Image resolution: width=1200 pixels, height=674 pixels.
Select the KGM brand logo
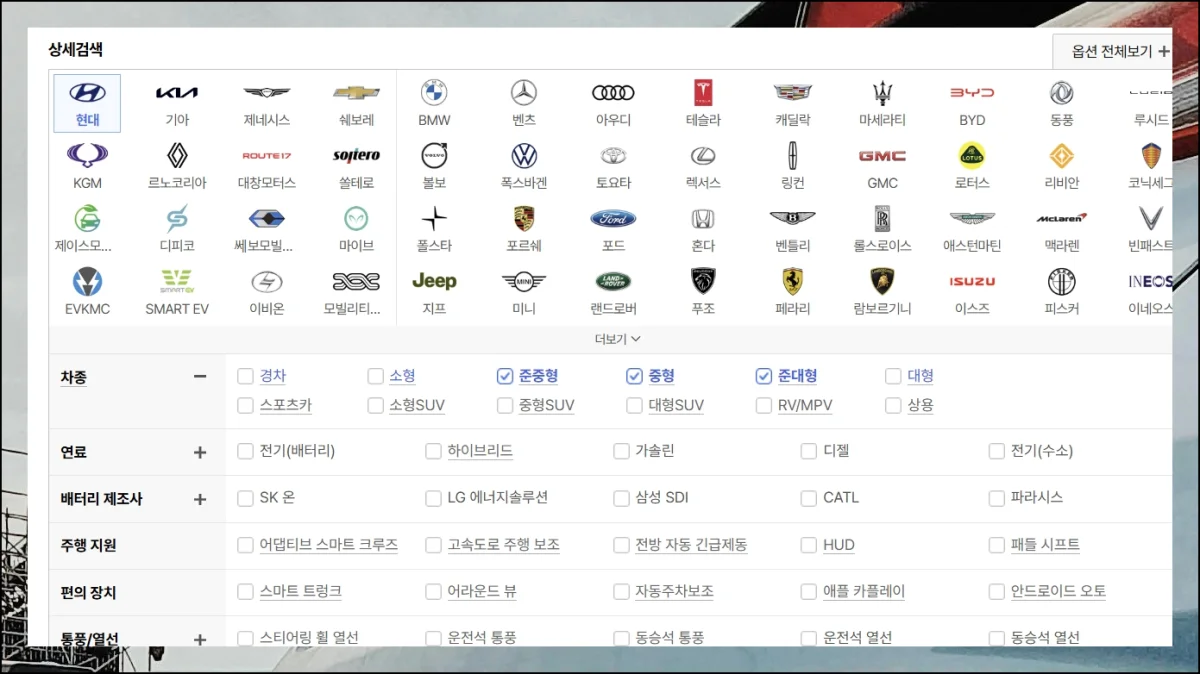pos(87,156)
